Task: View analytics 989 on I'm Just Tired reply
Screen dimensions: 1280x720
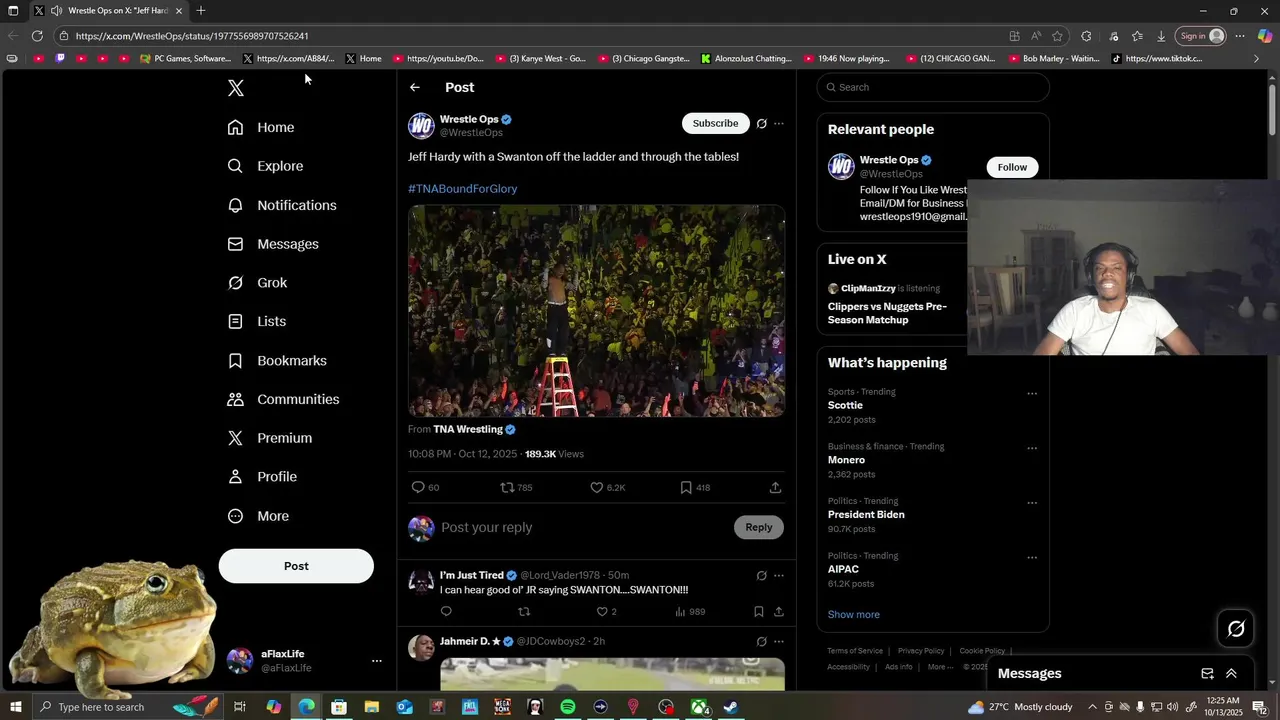Action: click(x=690, y=612)
